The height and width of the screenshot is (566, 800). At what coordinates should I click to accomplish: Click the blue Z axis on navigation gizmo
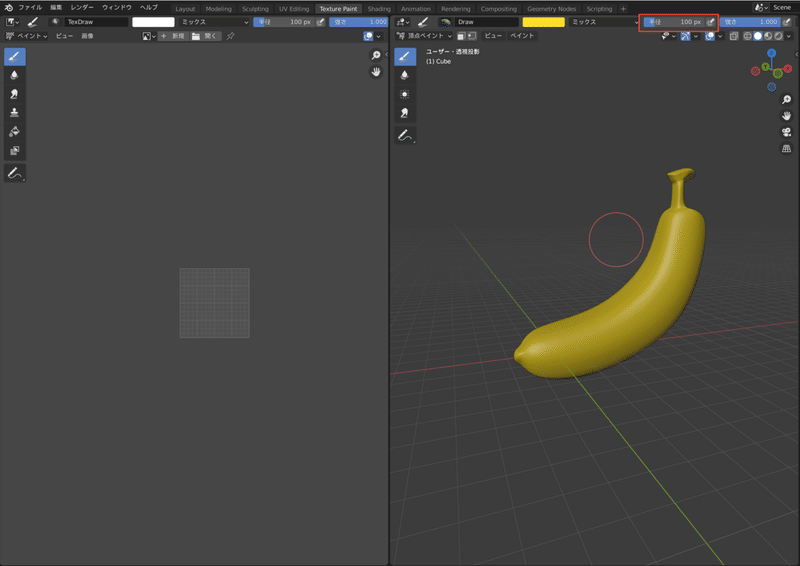771,53
